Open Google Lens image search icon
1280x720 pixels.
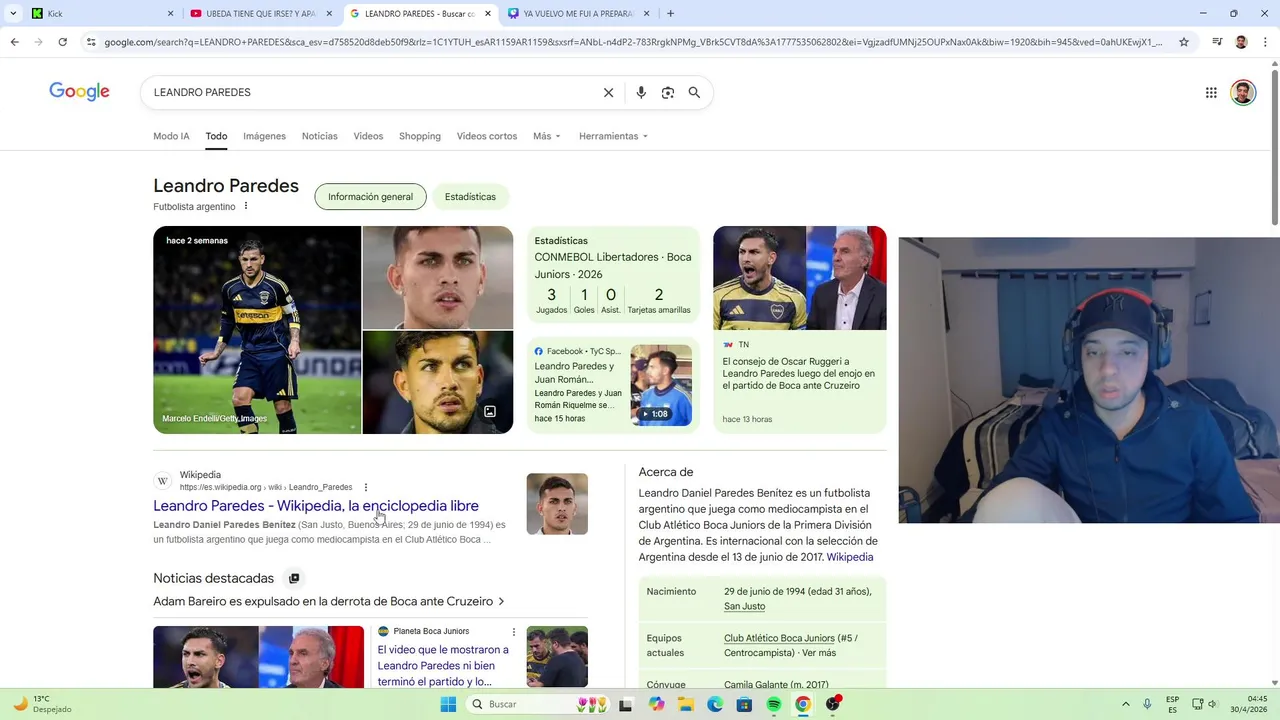(668, 92)
